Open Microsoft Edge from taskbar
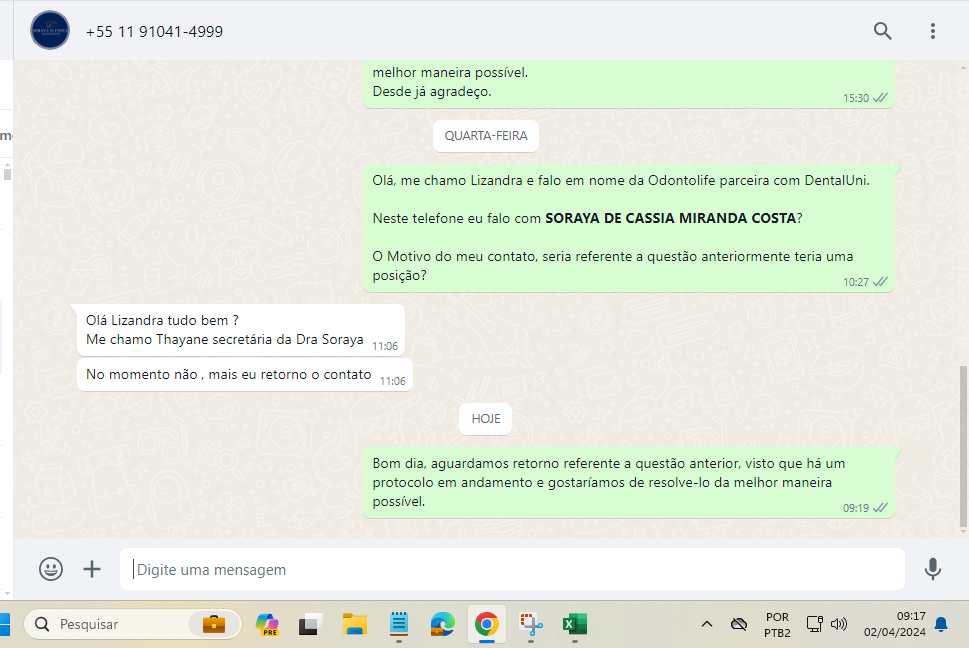The width and height of the screenshot is (969, 648). click(442, 625)
